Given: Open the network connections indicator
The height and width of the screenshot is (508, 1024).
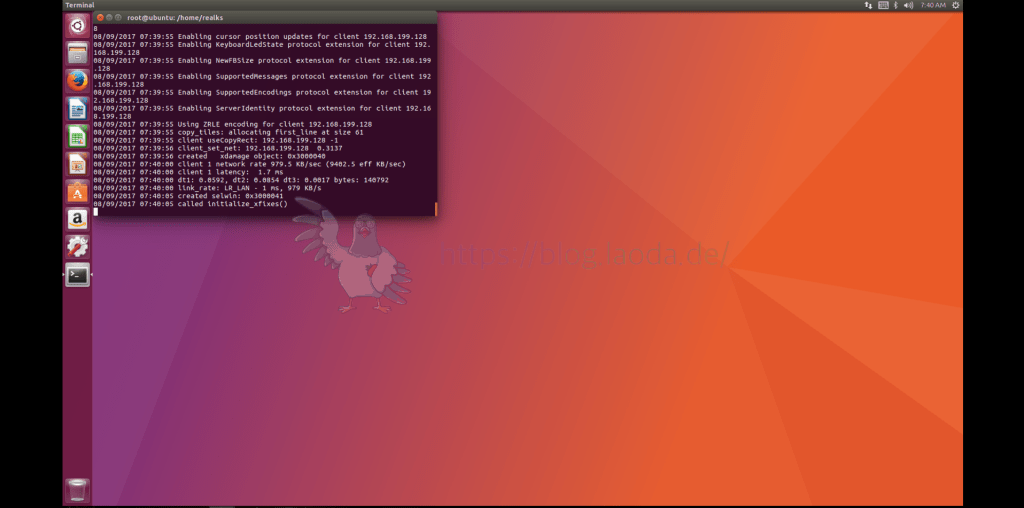Looking at the screenshot, I should (x=868, y=5).
